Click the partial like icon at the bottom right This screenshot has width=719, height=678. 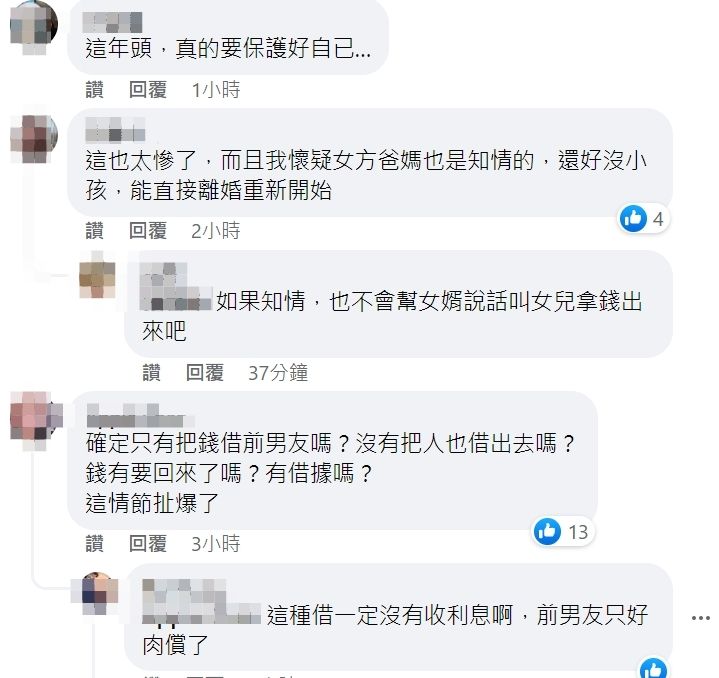pos(653,668)
